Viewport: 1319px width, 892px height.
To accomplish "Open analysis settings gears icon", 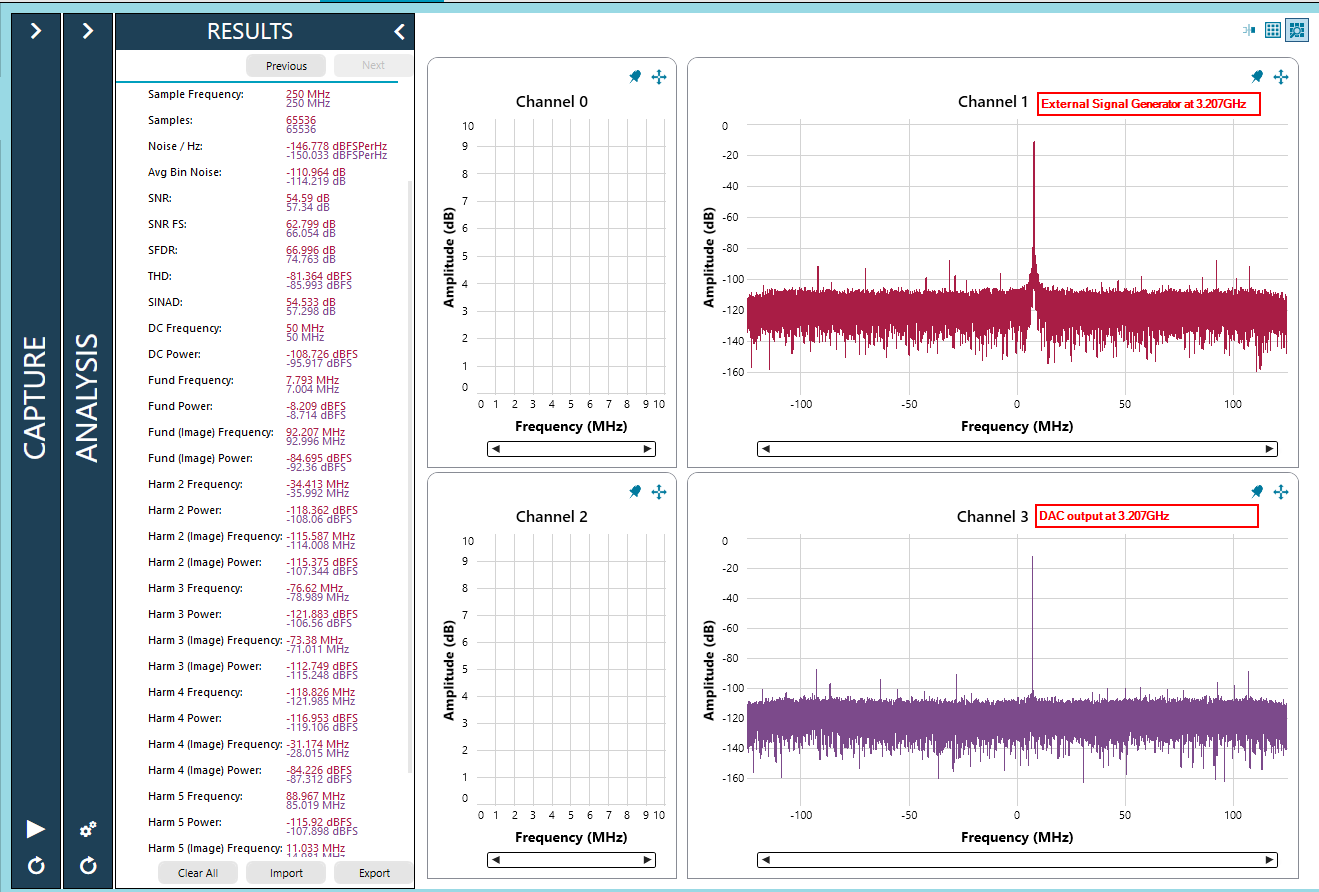I will pos(88,829).
